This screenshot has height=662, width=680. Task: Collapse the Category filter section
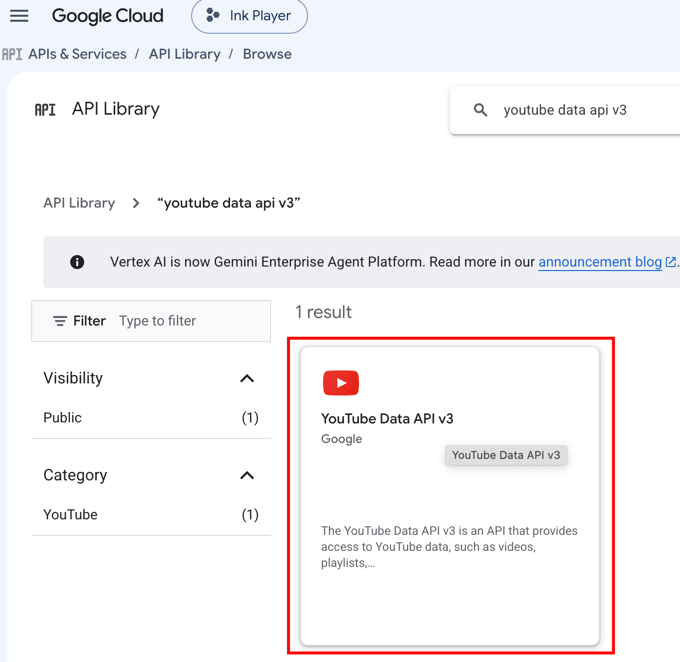tap(247, 475)
